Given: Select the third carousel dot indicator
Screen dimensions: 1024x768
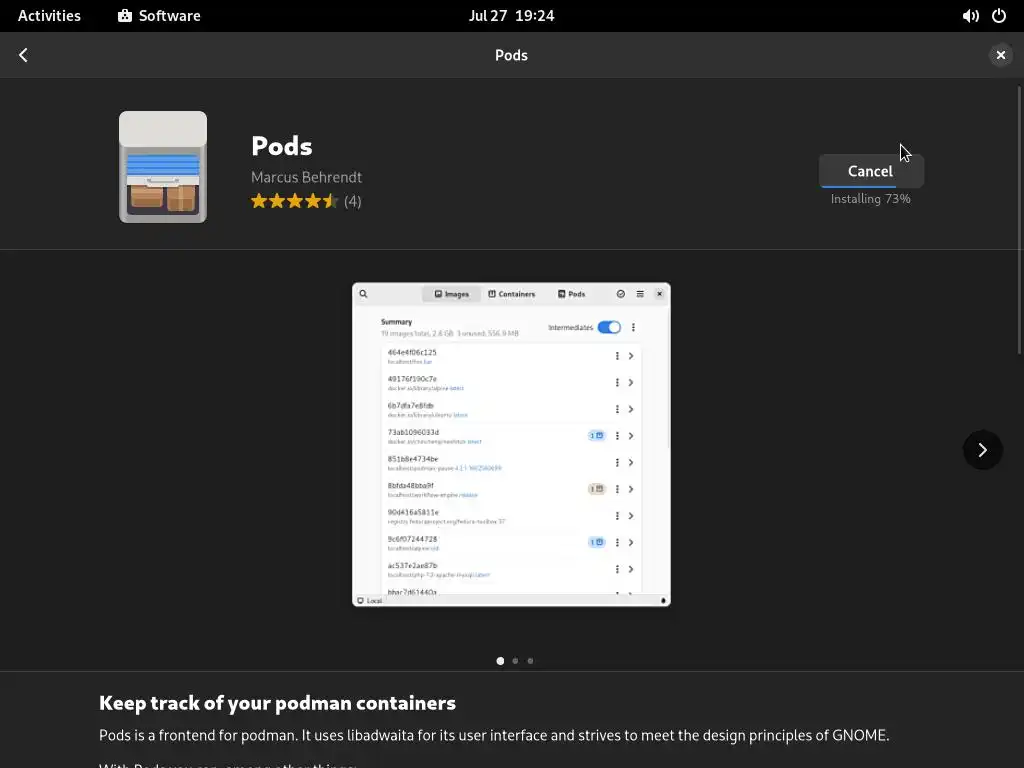Looking at the screenshot, I should 530,661.
